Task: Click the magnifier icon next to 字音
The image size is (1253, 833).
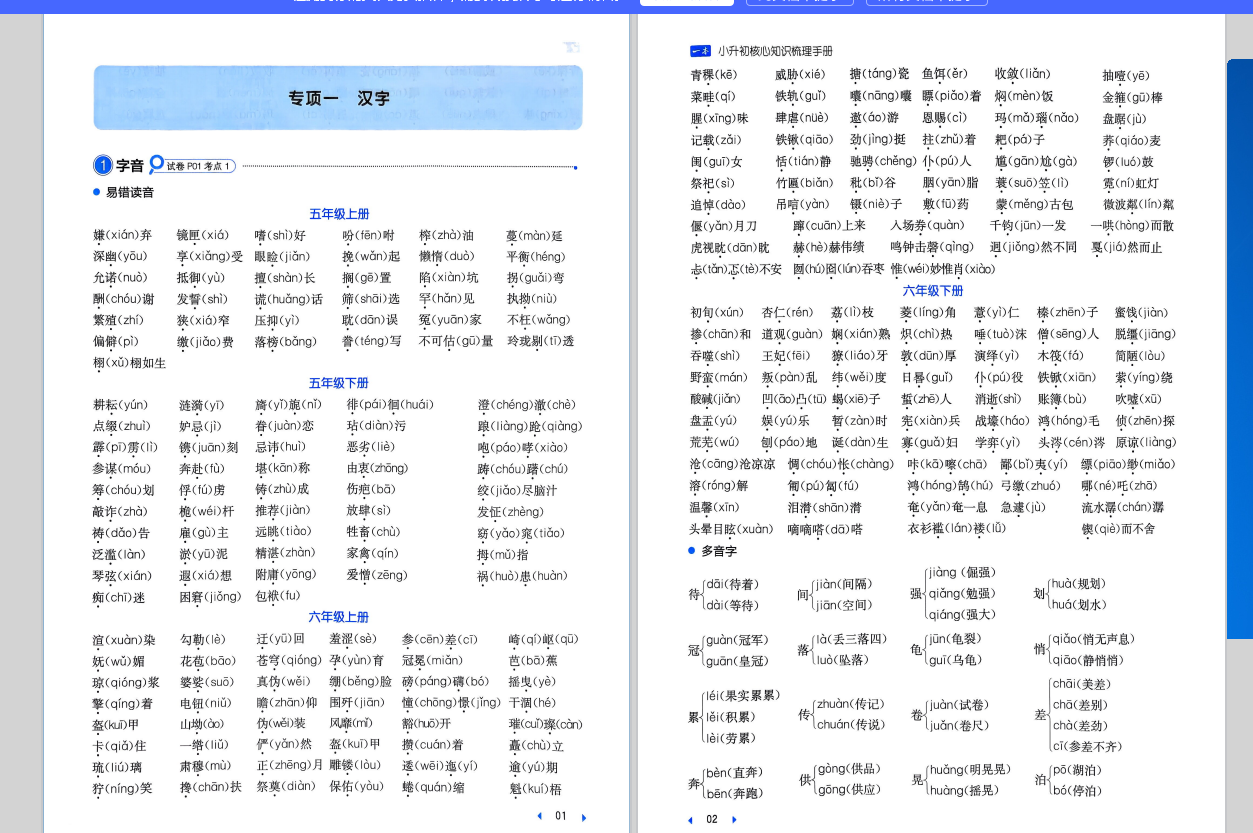Action: pyautogui.click(x=156, y=164)
